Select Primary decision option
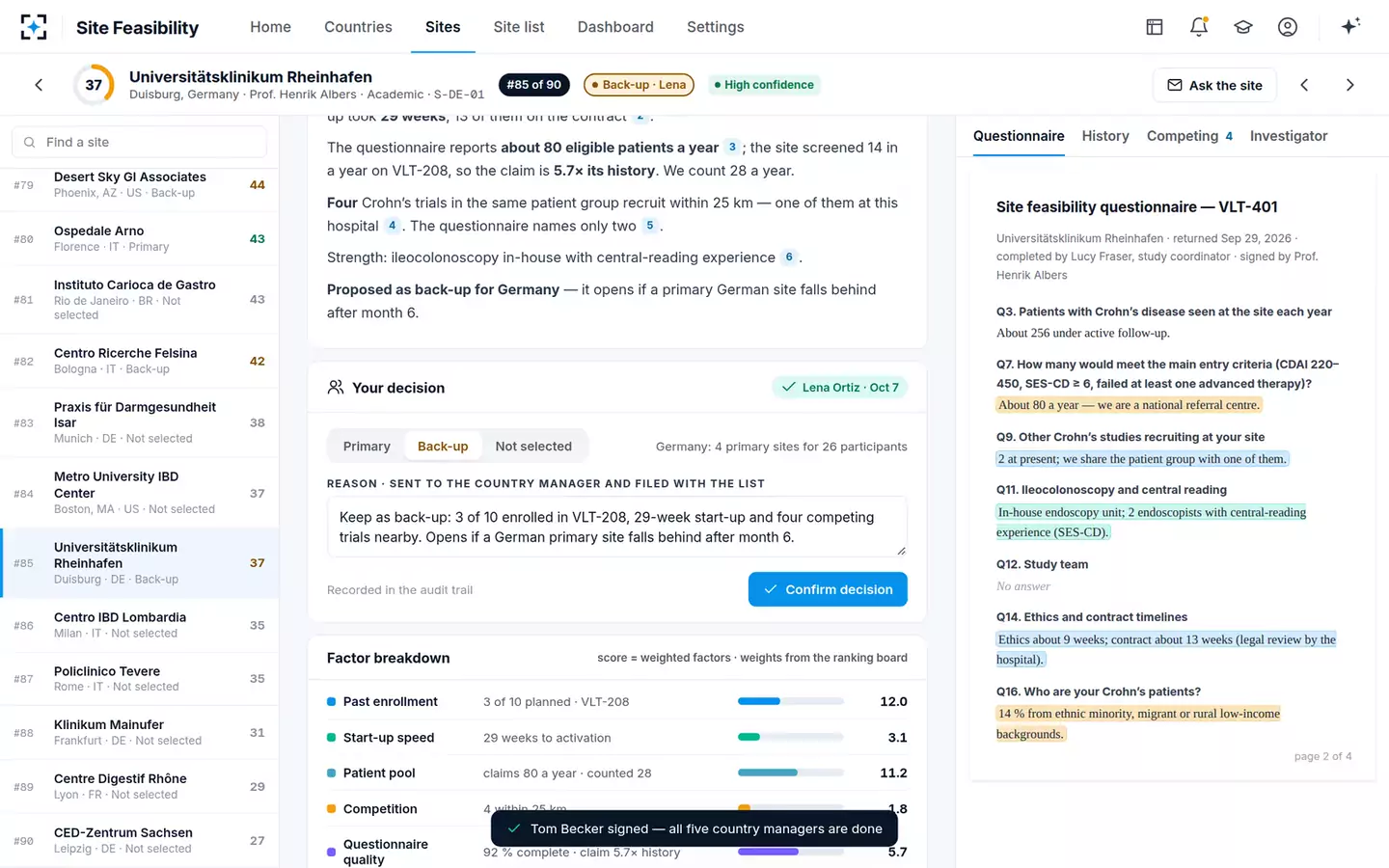Viewport: 1389px width, 868px height. pos(367,446)
